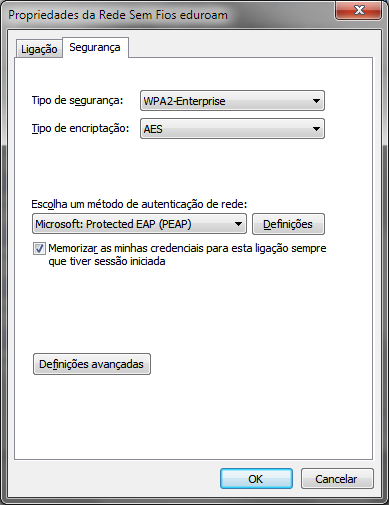Expand the network authentication method dropdown

(139, 224)
